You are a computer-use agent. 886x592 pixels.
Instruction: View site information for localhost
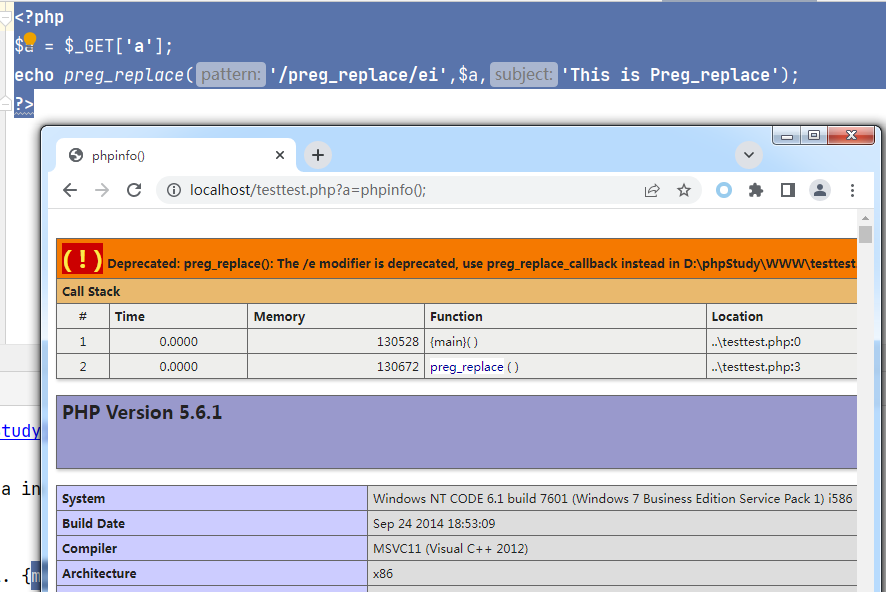(173, 190)
